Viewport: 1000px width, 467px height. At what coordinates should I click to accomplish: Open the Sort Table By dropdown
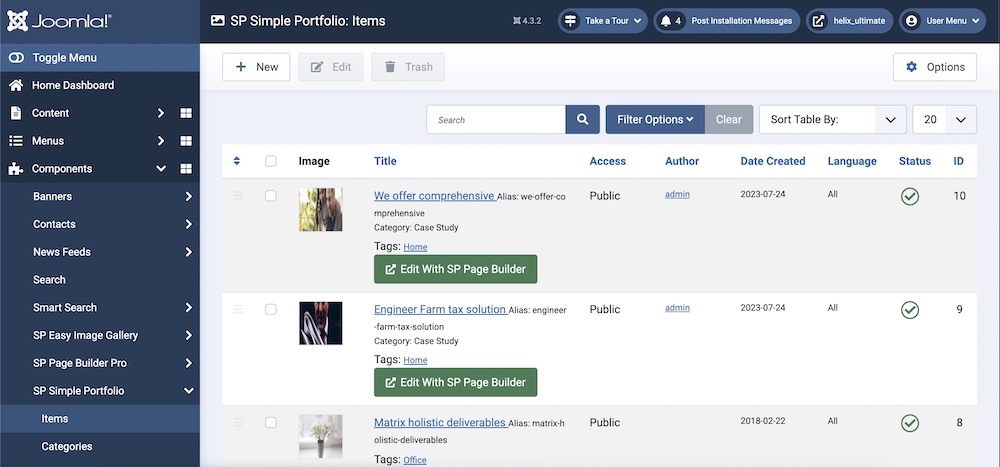pyautogui.click(x=832, y=120)
